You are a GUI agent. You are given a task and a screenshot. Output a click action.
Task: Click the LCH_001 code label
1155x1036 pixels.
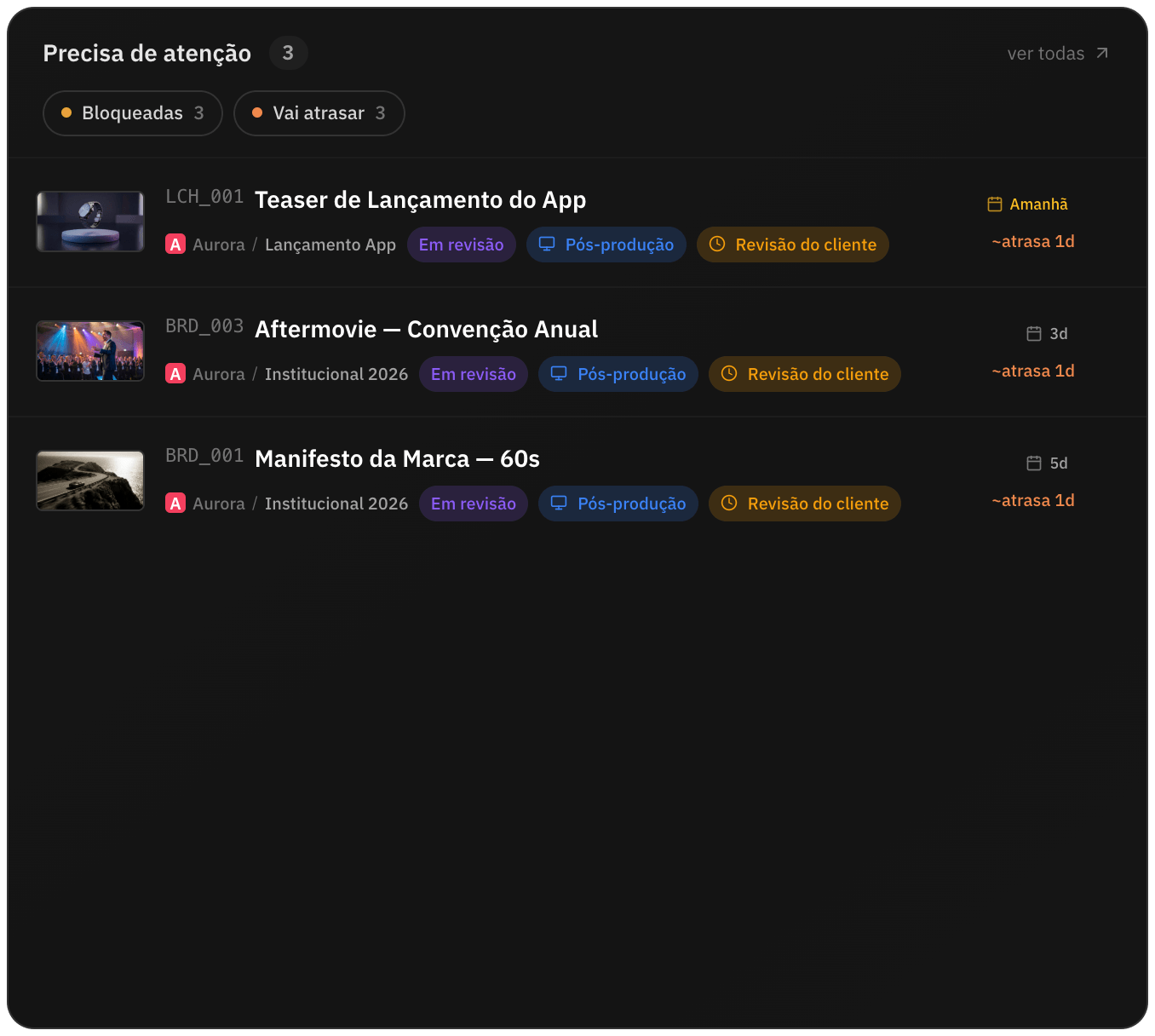(x=204, y=197)
